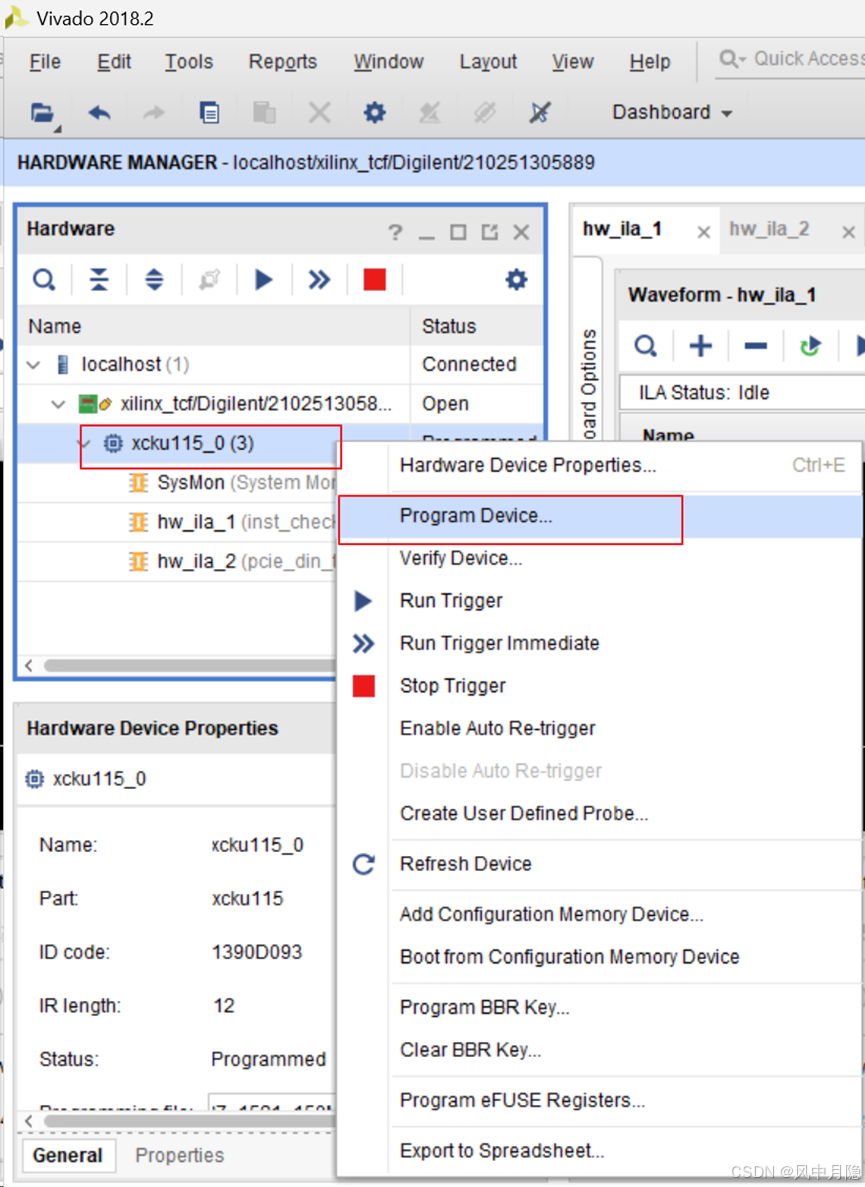Choose Run Trigger from context menu
865x1187 pixels.
pyautogui.click(x=599, y=601)
